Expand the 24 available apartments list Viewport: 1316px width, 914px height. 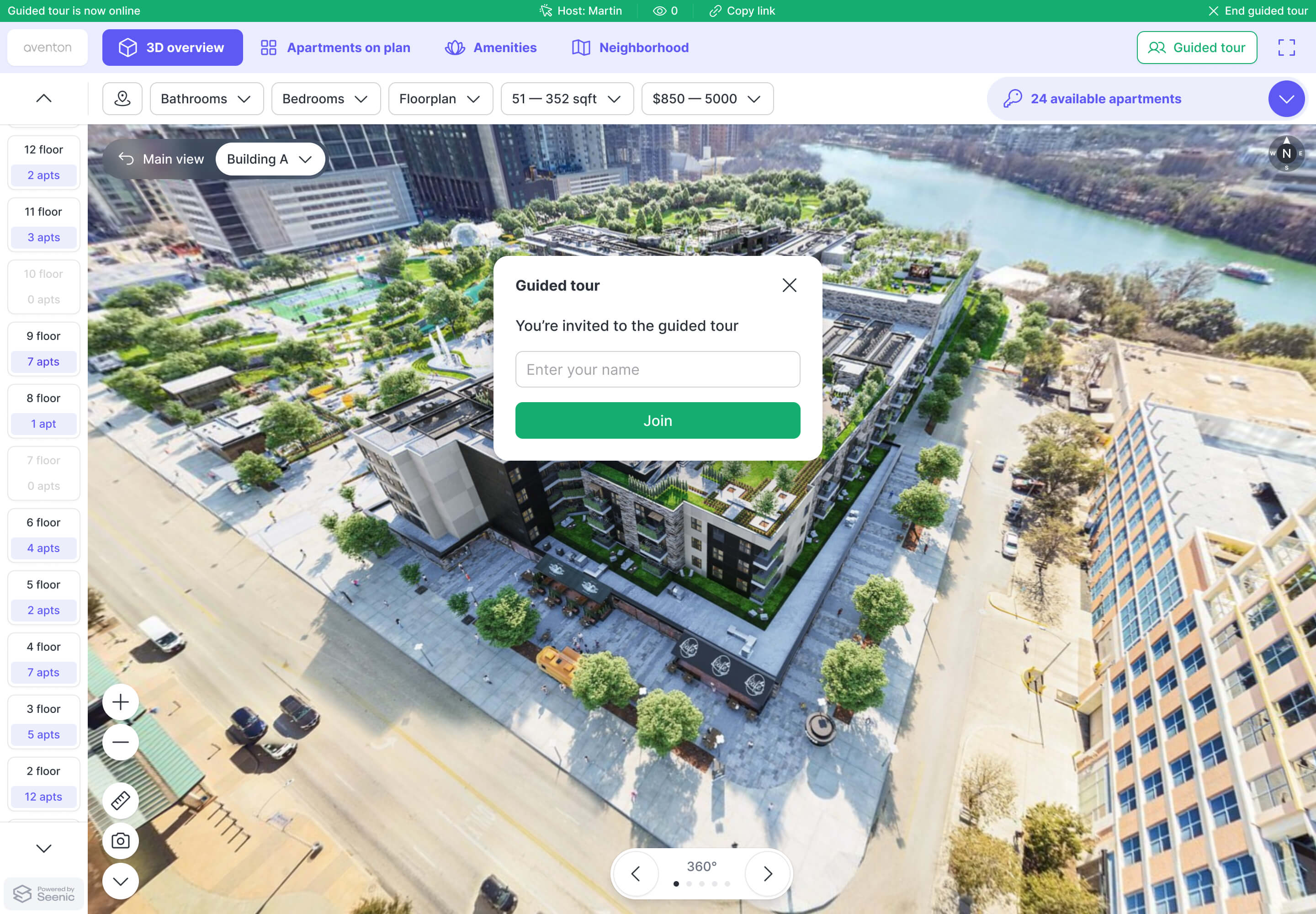1286,99
